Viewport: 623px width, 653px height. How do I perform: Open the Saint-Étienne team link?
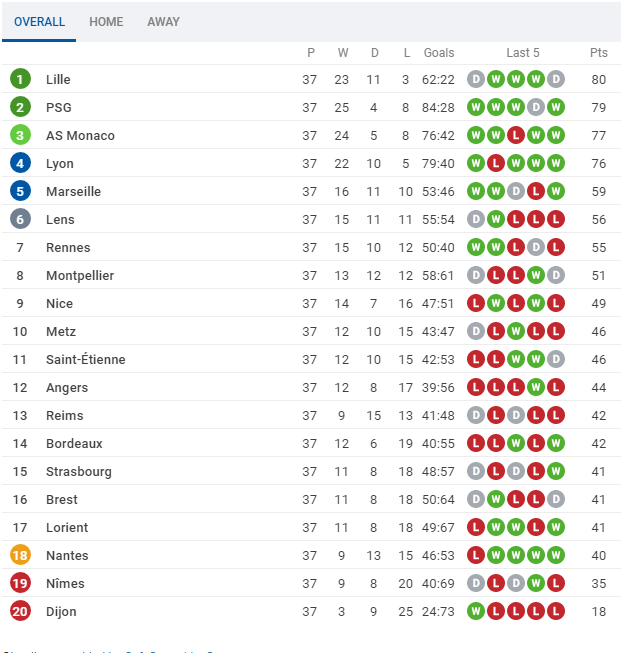point(86,359)
